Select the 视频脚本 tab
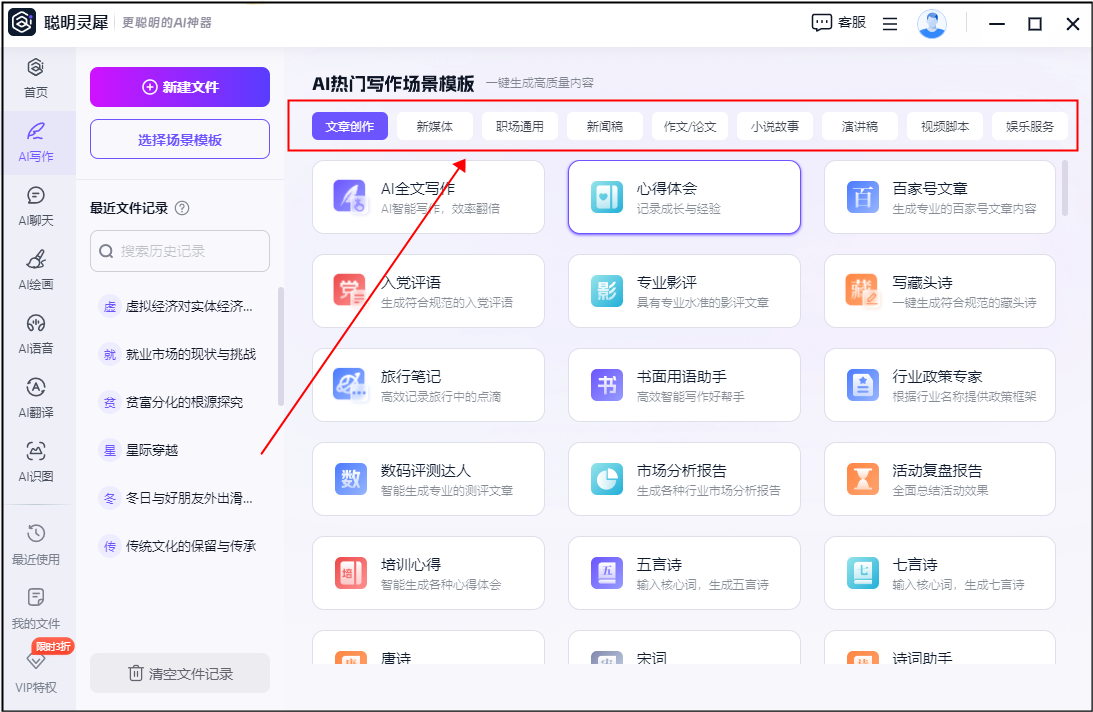The height and width of the screenshot is (712, 1093). tap(944, 127)
